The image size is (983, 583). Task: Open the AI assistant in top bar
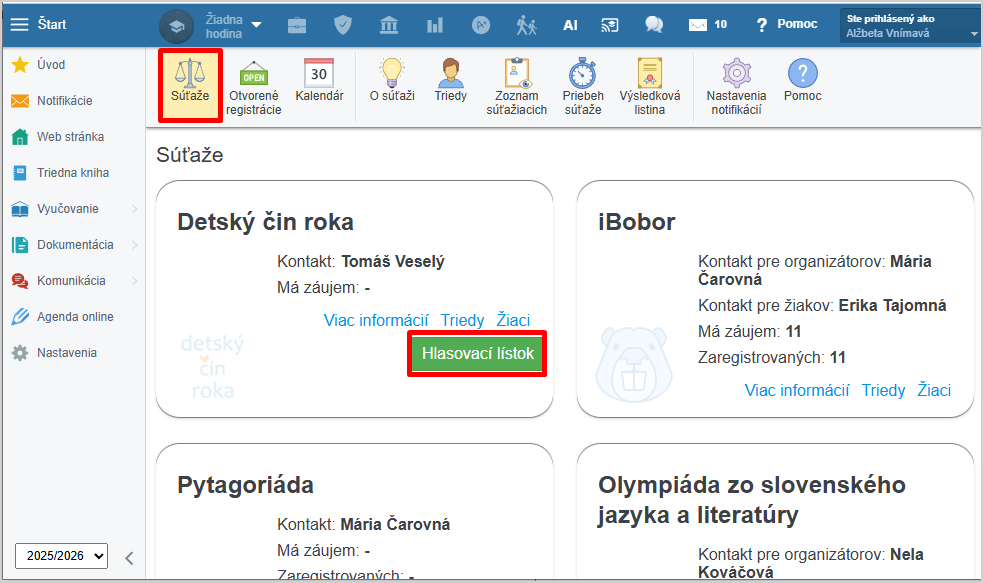coord(570,24)
